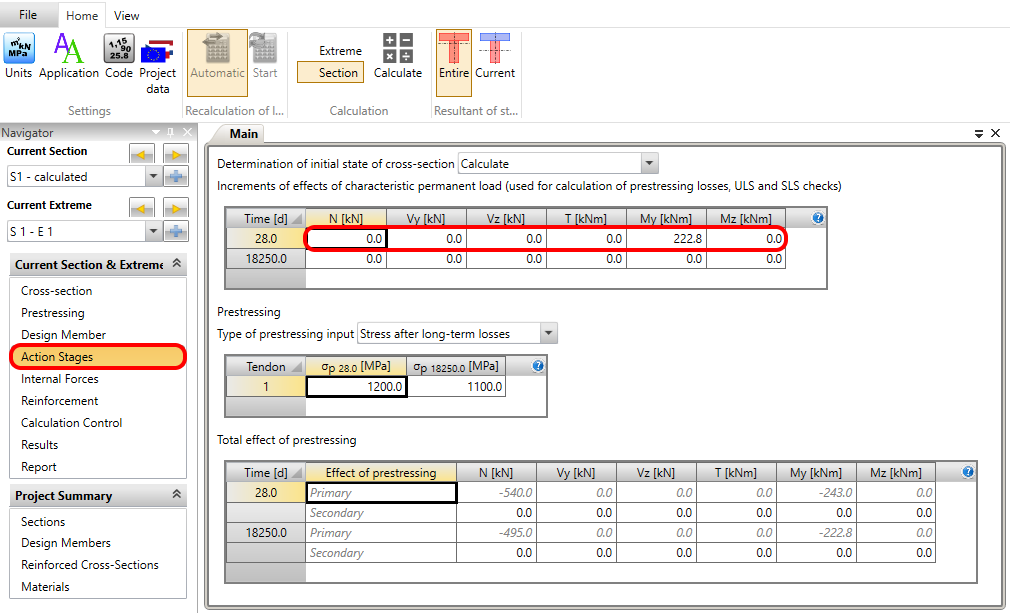Open the Code settings icon
The width and height of the screenshot is (1010, 613).
pyautogui.click(x=119, y=56)
